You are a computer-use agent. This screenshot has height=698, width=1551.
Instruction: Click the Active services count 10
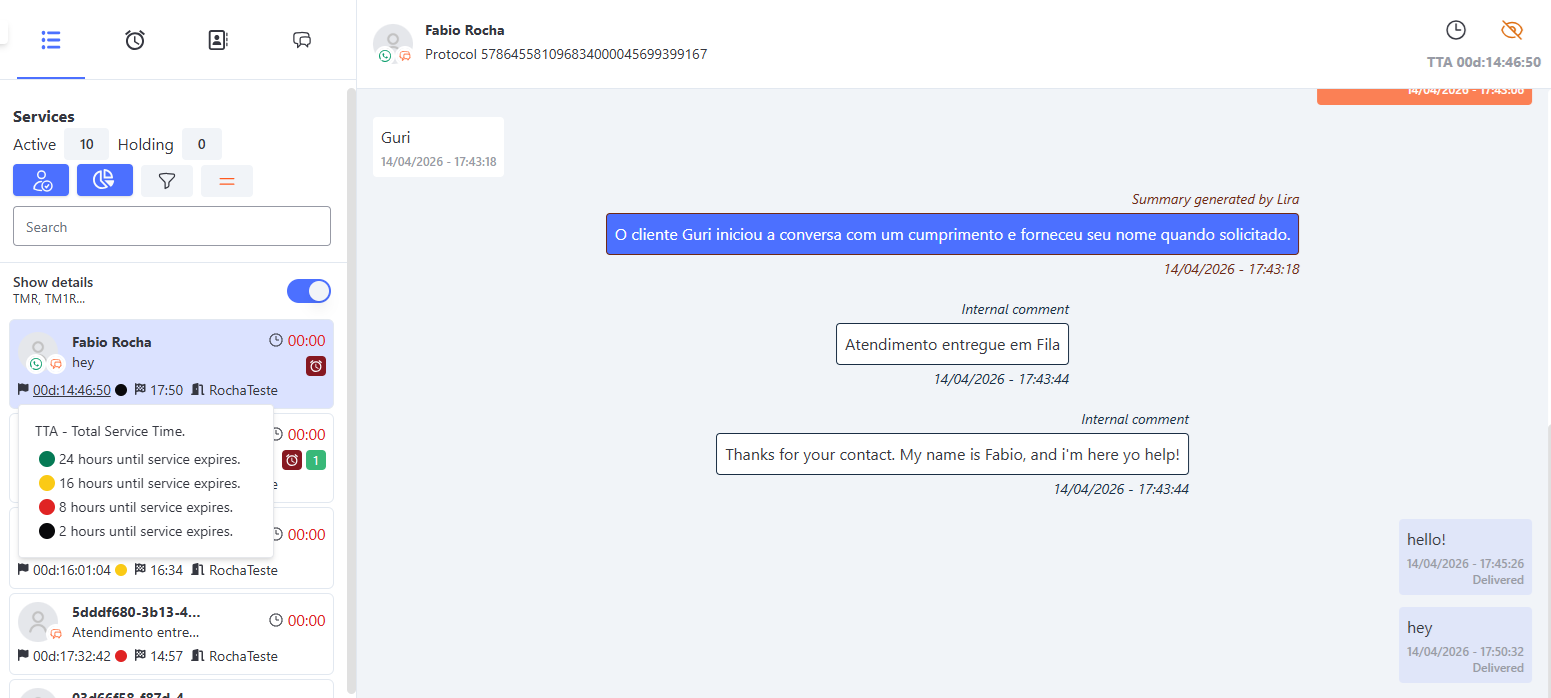(86, 144)
